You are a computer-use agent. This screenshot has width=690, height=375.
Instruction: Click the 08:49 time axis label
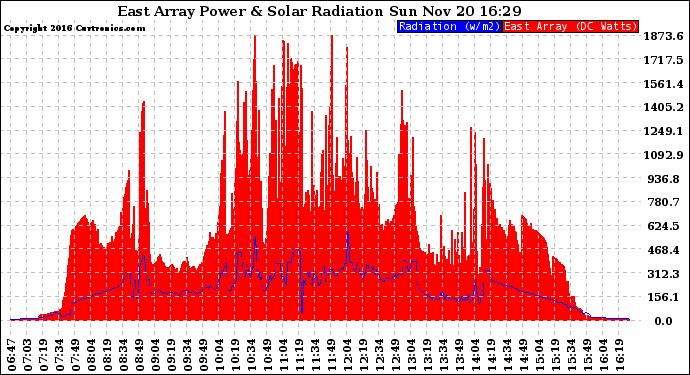pos(139,355)
